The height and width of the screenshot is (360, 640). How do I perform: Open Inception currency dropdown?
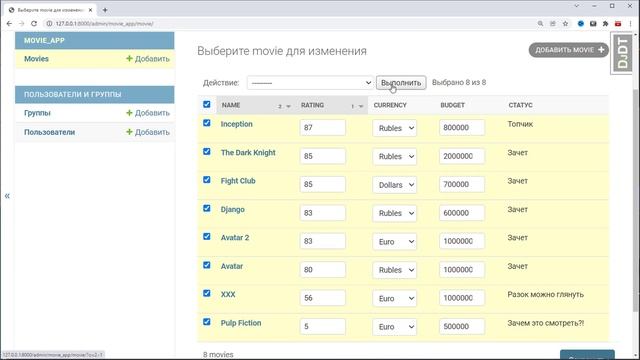tap(394, 128)
